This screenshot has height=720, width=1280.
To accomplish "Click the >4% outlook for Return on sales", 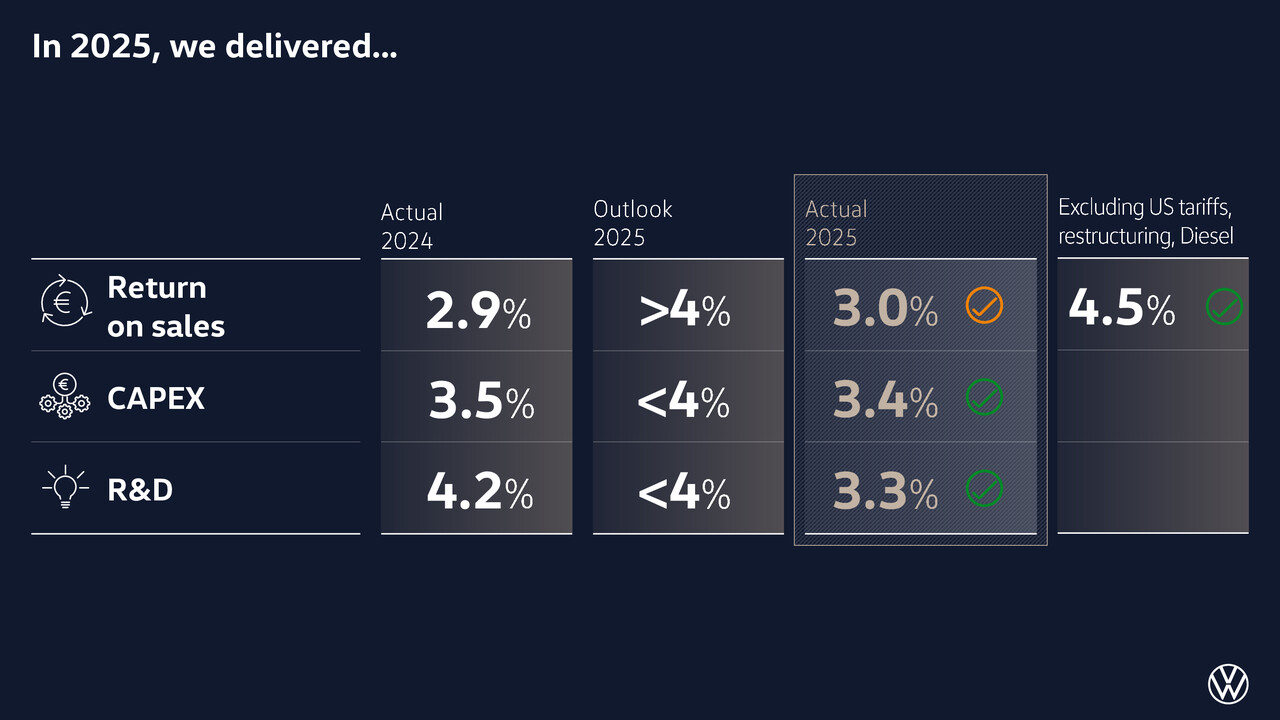I will 685,310.
